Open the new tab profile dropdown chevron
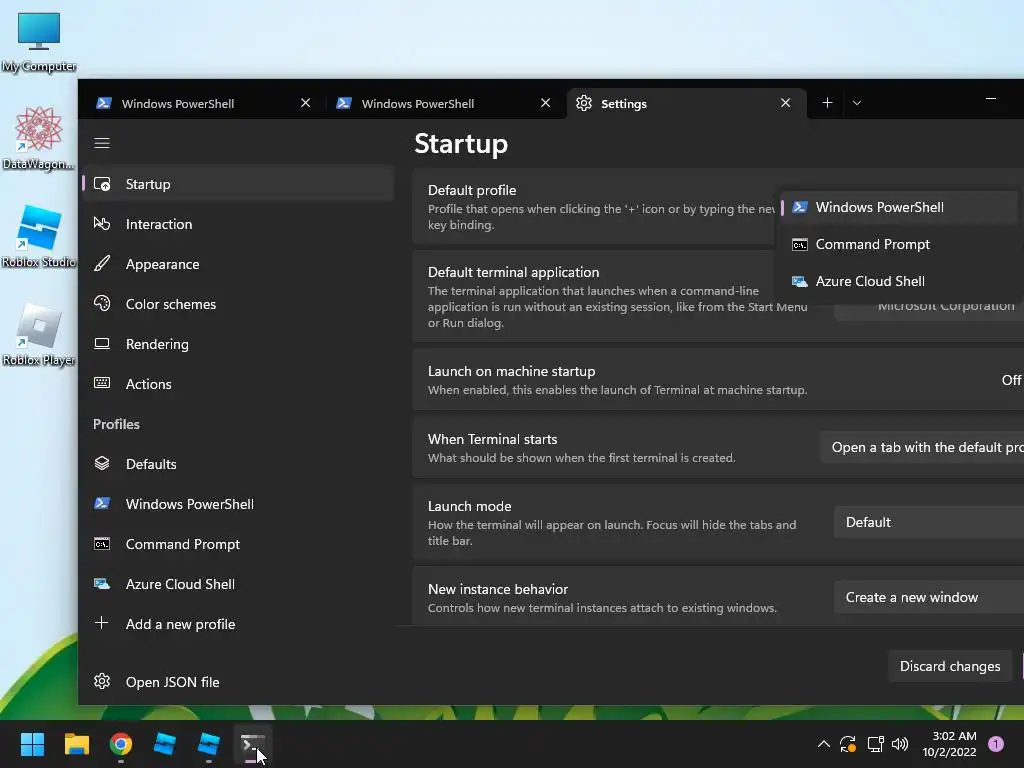This screenshot has height=768, width=1024. pyautogui.click(x=857, y=103)
